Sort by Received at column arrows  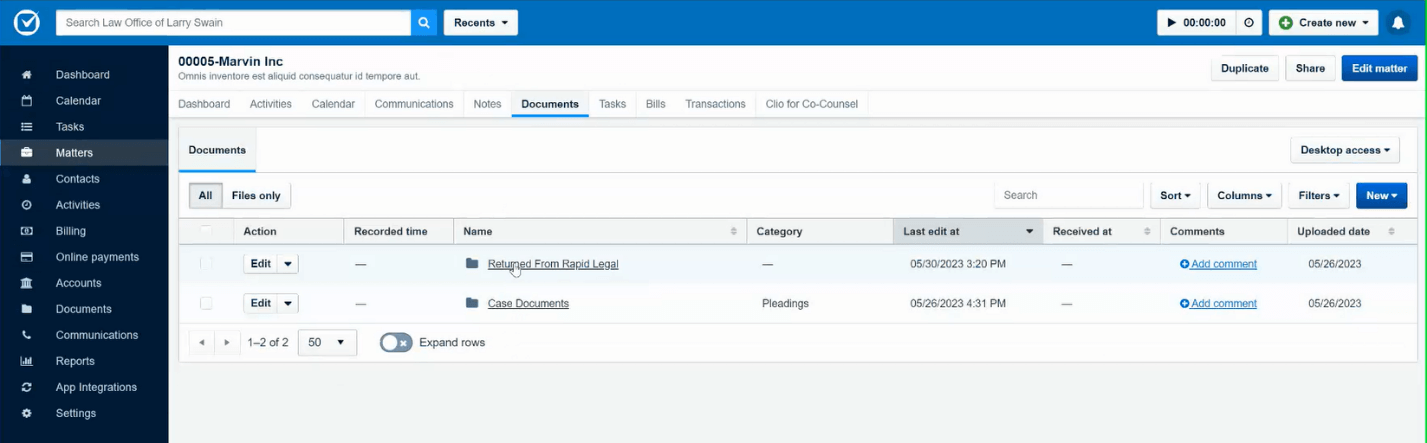click(x=1147, y=231)
